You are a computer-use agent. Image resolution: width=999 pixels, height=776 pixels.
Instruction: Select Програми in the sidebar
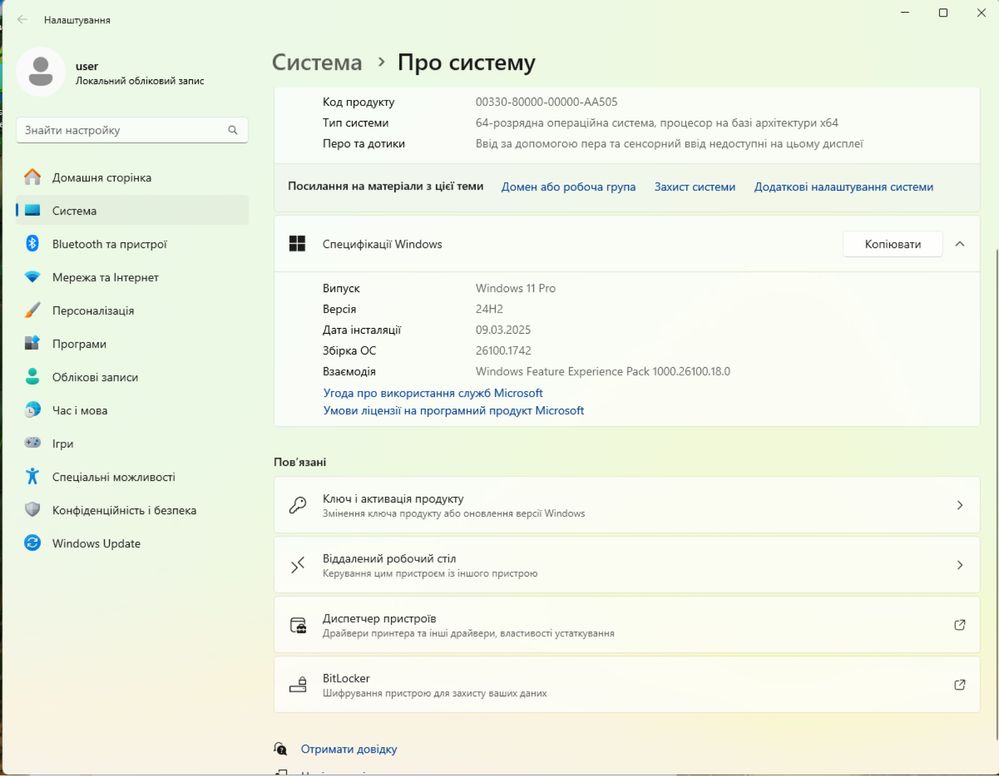[x=132, y=343]
